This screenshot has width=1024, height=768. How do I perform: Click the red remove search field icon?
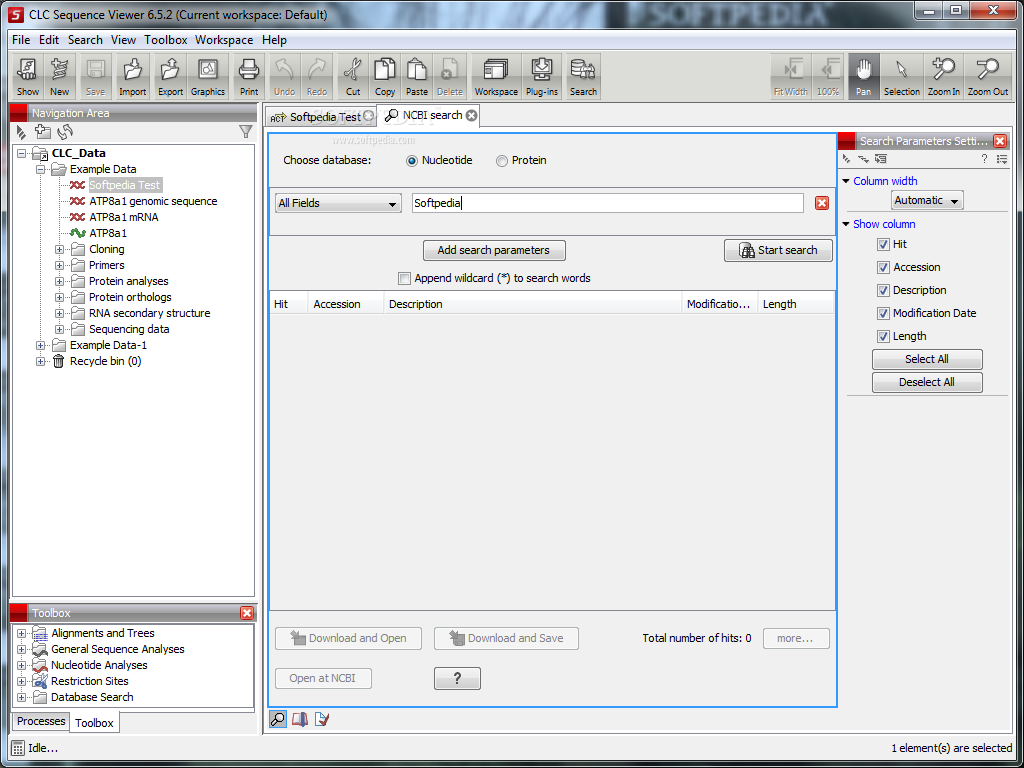tap(822, 203)
